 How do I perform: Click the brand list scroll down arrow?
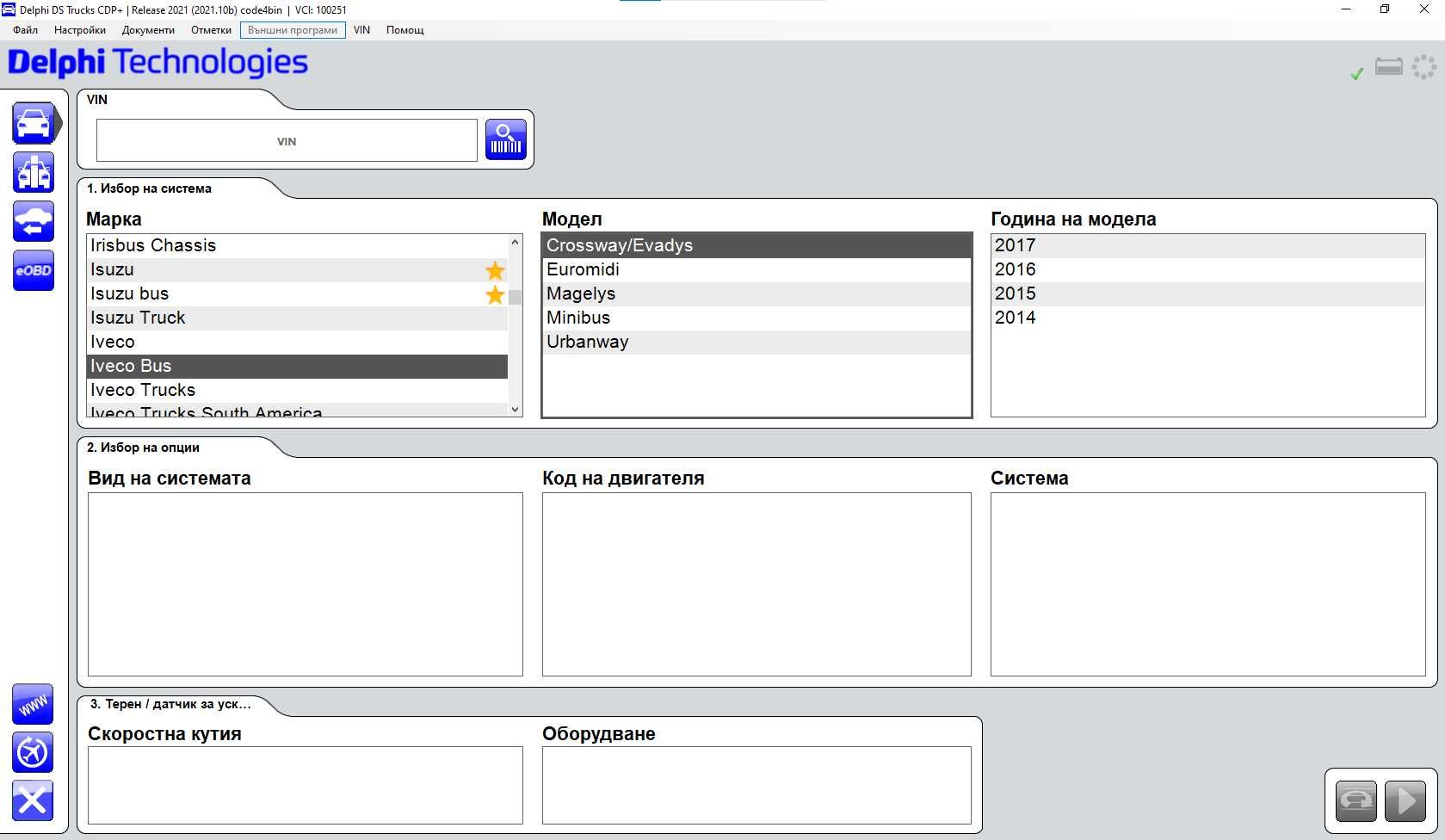click(x=516, y=409)
